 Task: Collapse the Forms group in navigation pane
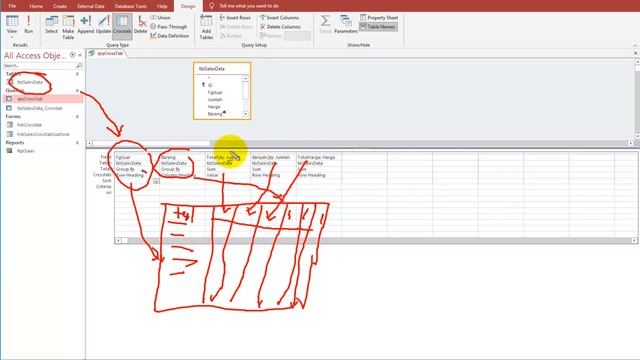(x=77, y=116)
